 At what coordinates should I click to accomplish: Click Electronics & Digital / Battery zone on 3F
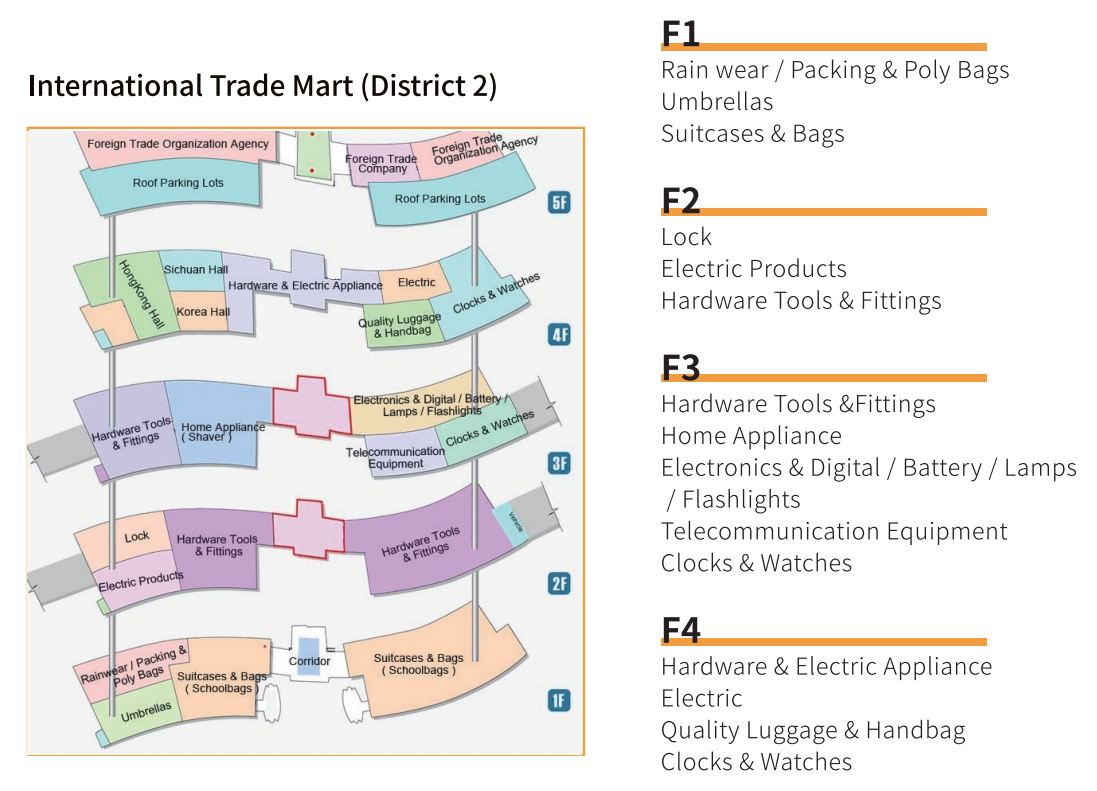click(x=420, y=404)
